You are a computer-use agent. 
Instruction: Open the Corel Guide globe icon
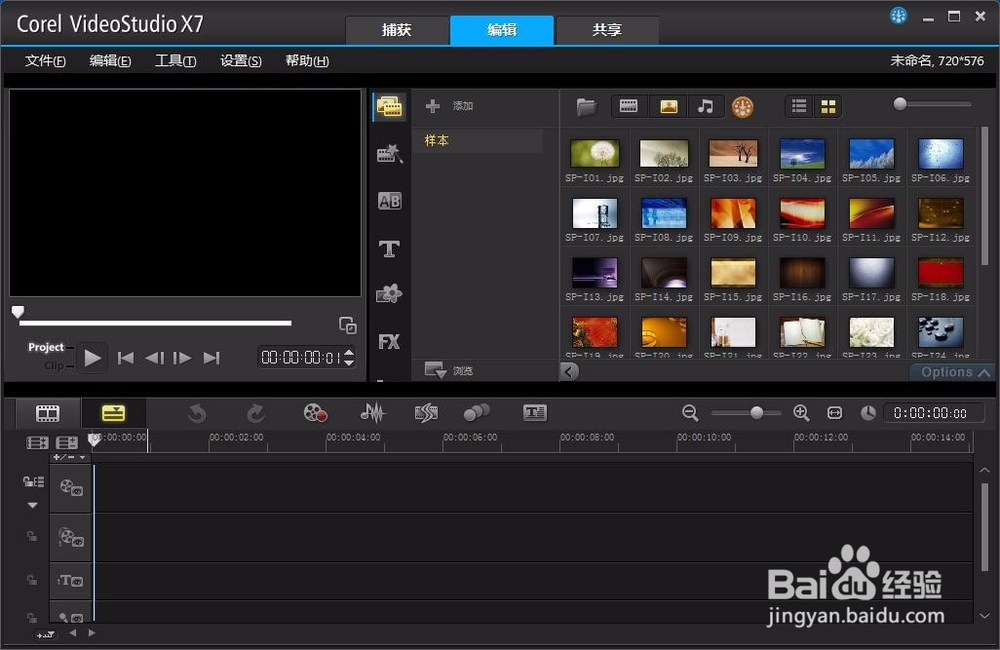(x=898, y=16)
